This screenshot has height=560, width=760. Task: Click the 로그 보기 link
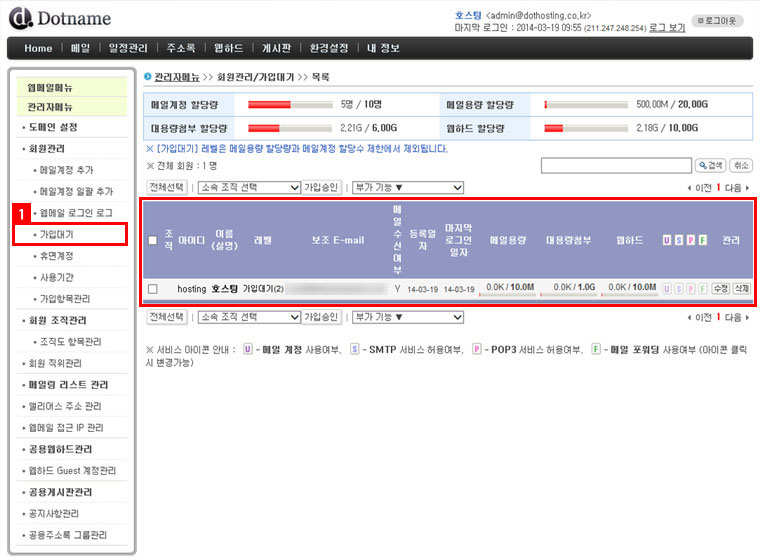point(667,28)
